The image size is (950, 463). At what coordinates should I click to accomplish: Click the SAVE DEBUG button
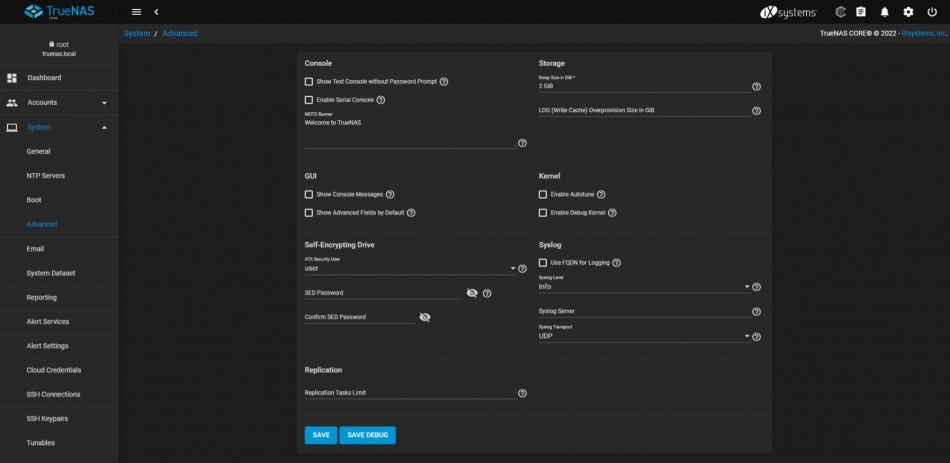[367, 435]
